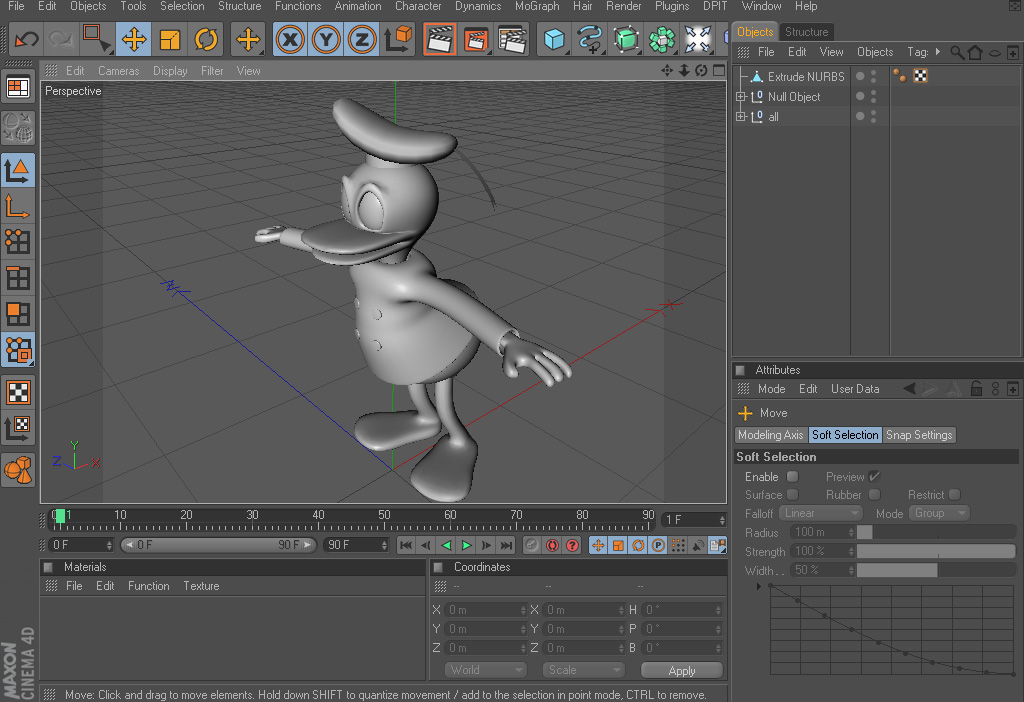Switch to Texture mode checkerboard icon

[x=18, y=392]
